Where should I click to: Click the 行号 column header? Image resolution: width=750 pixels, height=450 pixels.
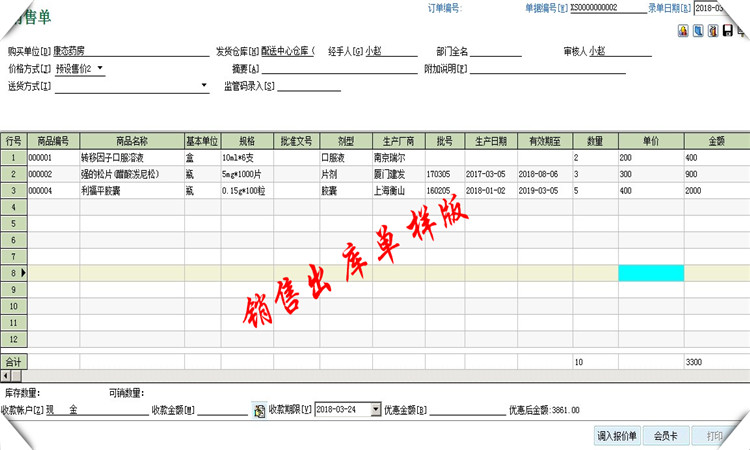coord(14,141)
